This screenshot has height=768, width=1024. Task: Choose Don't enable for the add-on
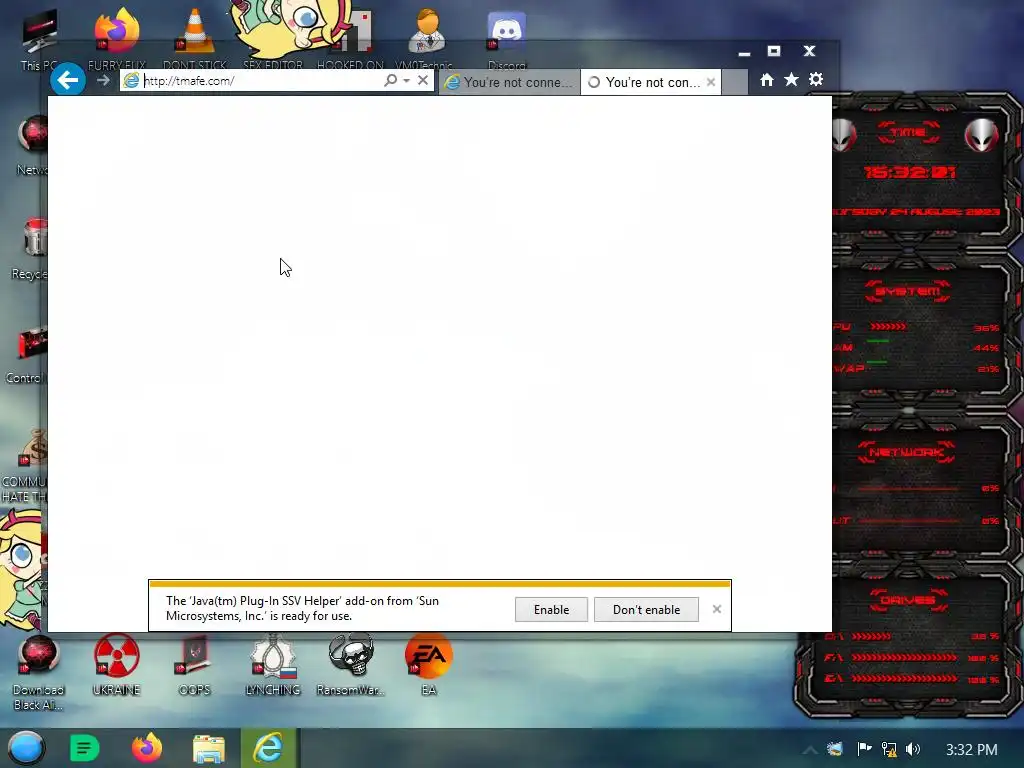[x=647, y=609]
